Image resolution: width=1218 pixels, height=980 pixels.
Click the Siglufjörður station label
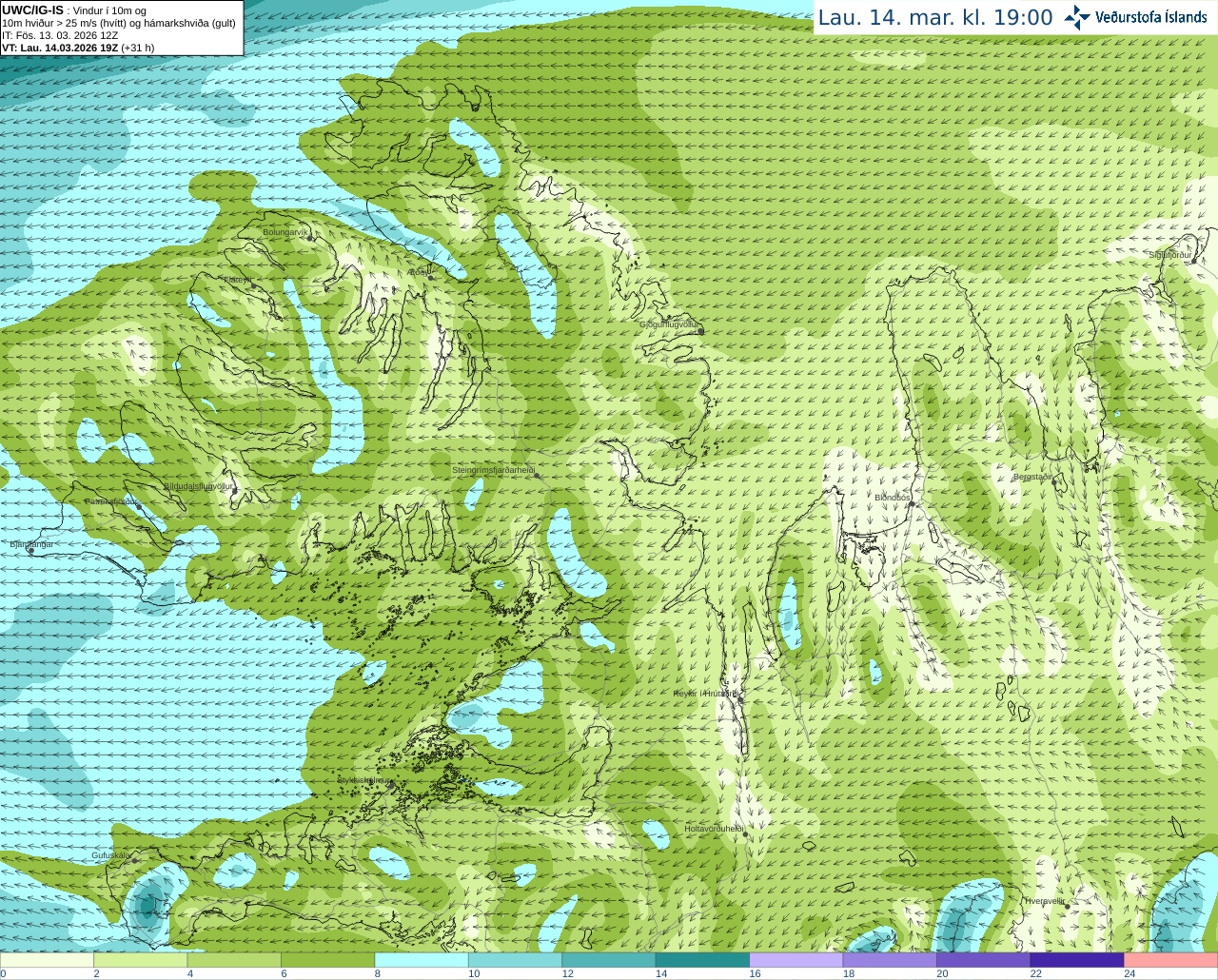(1169, 255)
